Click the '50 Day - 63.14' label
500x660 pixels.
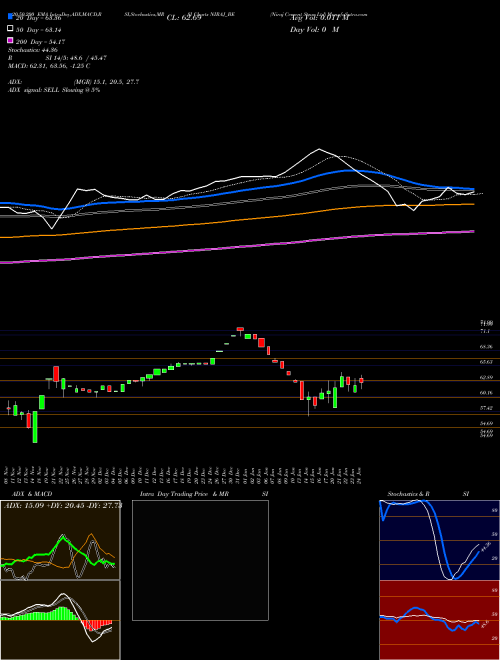click(x=39, y=30)
